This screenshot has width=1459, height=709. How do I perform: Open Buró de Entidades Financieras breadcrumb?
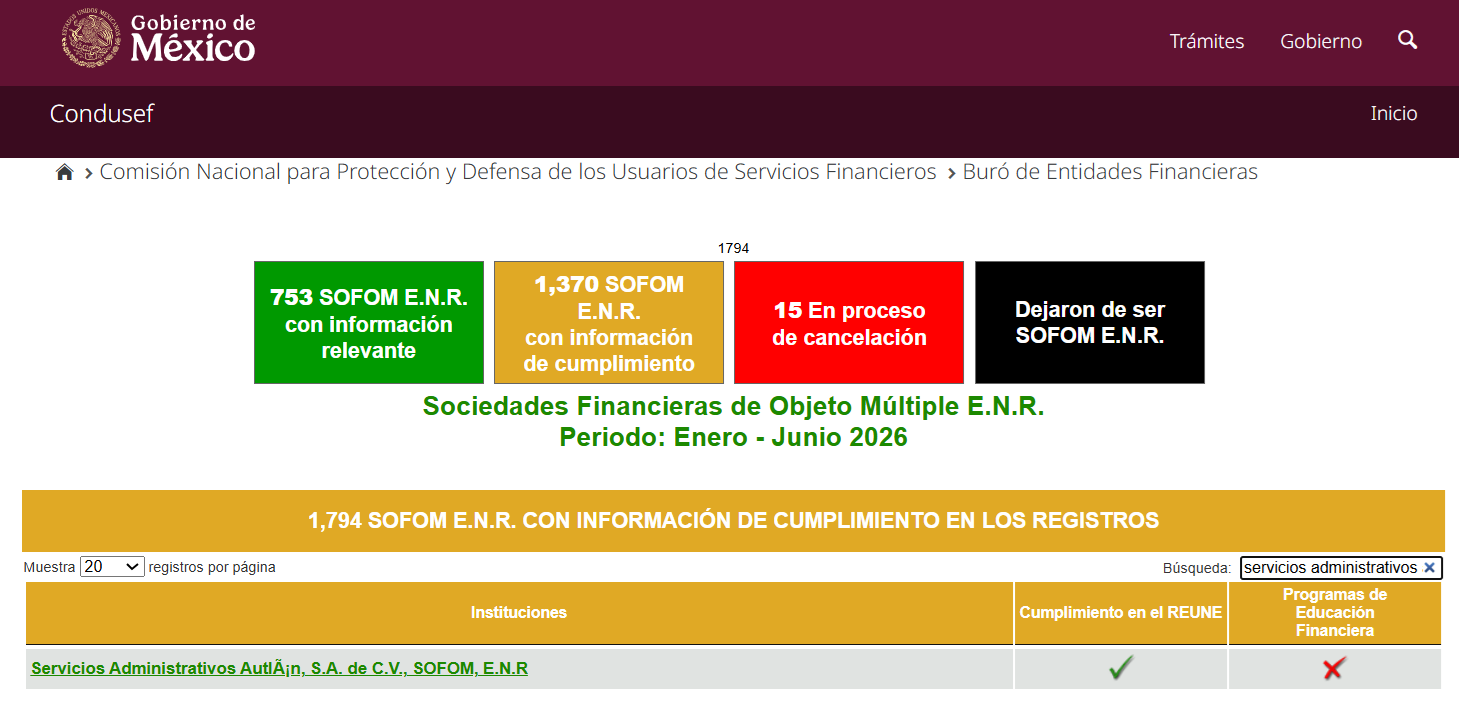click(x=1110, y=172)
